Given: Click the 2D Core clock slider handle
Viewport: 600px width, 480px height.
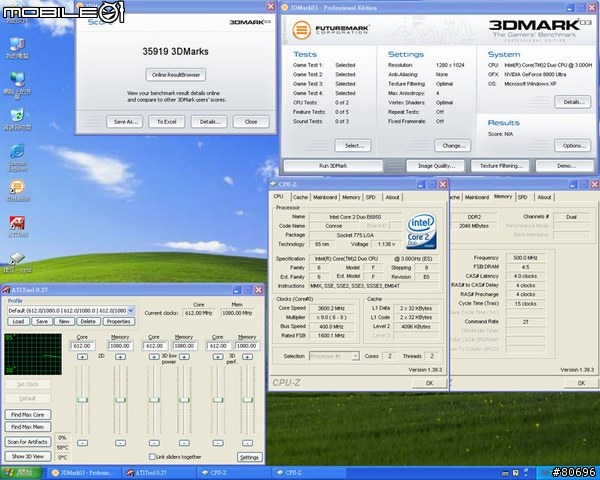Looking at the screenshot, I should tap(82, 400).
